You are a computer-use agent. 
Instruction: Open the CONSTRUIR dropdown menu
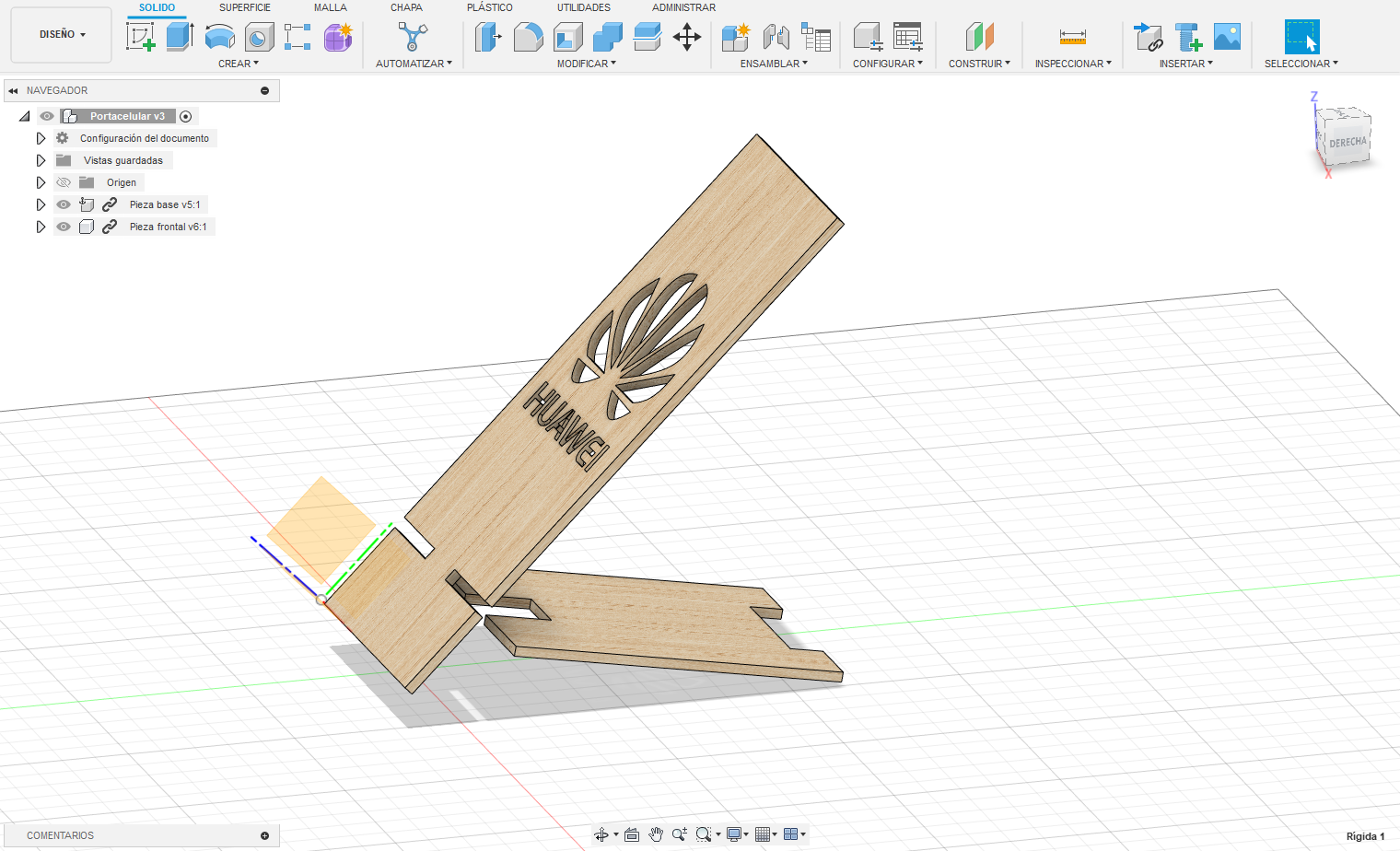click(980, 64)
